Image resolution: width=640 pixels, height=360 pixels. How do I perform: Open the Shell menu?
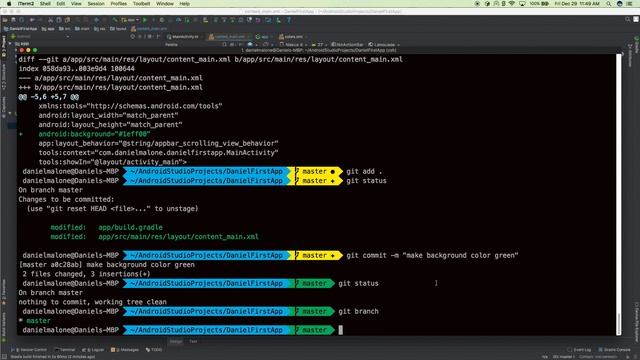pos(45,4)
